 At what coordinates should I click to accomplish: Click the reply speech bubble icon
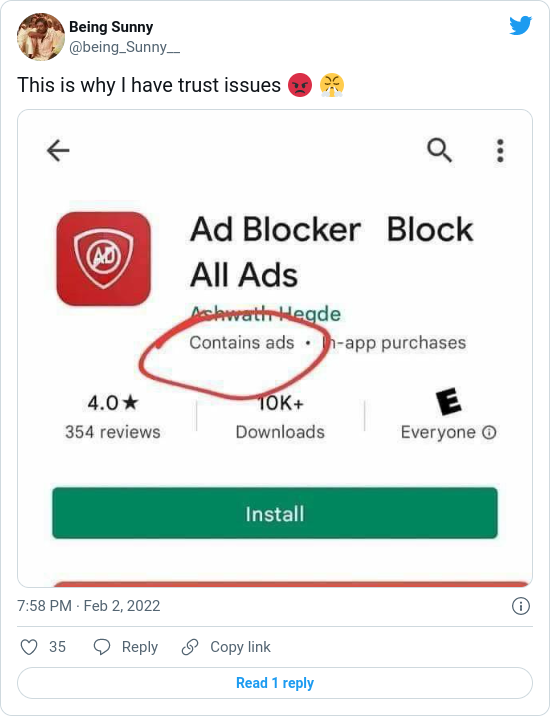(102, 647)
